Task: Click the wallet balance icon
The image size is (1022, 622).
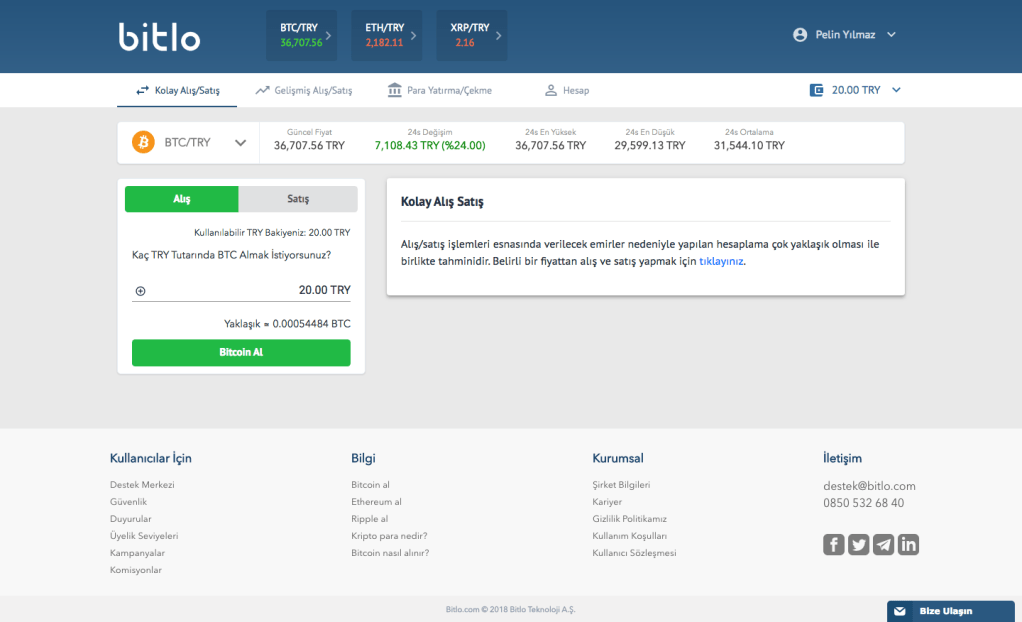Action: 817,90
